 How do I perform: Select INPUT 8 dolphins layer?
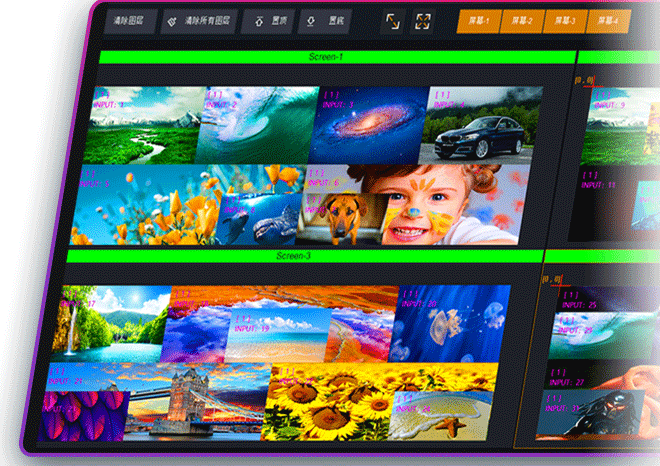click(x=258, y=220)
